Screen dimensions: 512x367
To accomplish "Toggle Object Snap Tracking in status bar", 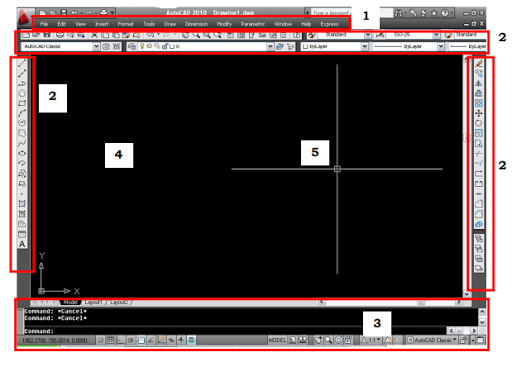I will pos(151,340).
